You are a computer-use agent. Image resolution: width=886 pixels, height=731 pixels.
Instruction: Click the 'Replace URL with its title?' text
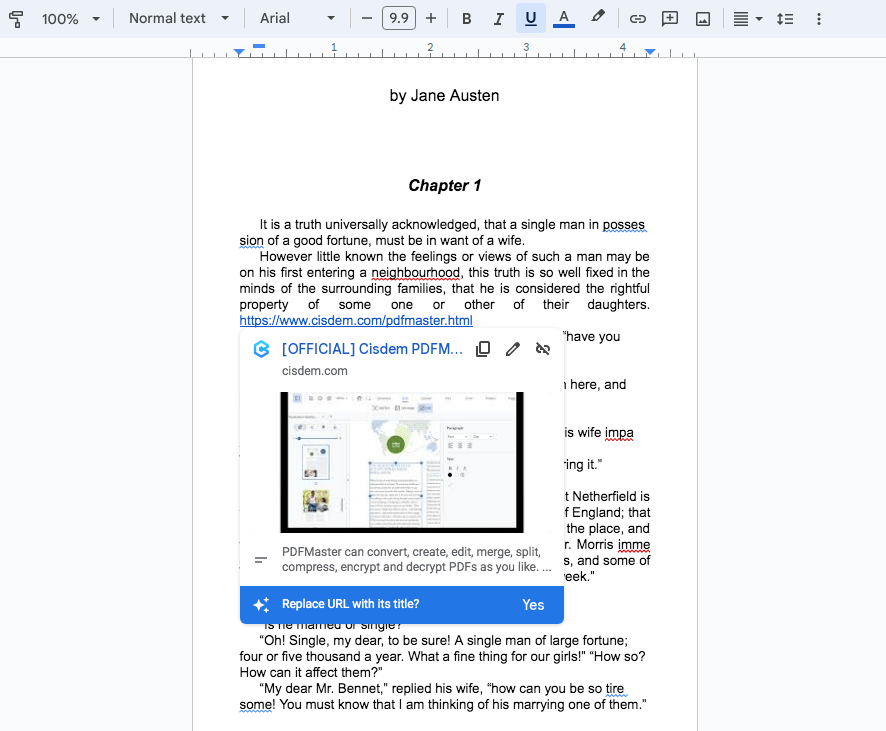pos(350,604)
